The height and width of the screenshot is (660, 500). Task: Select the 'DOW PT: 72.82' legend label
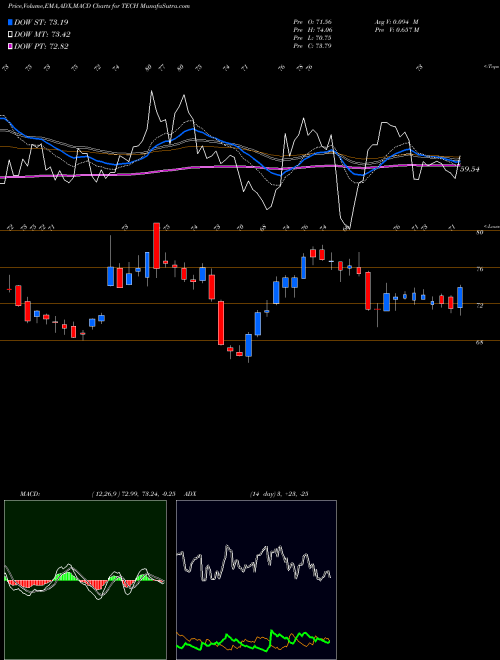coord(41,46)
